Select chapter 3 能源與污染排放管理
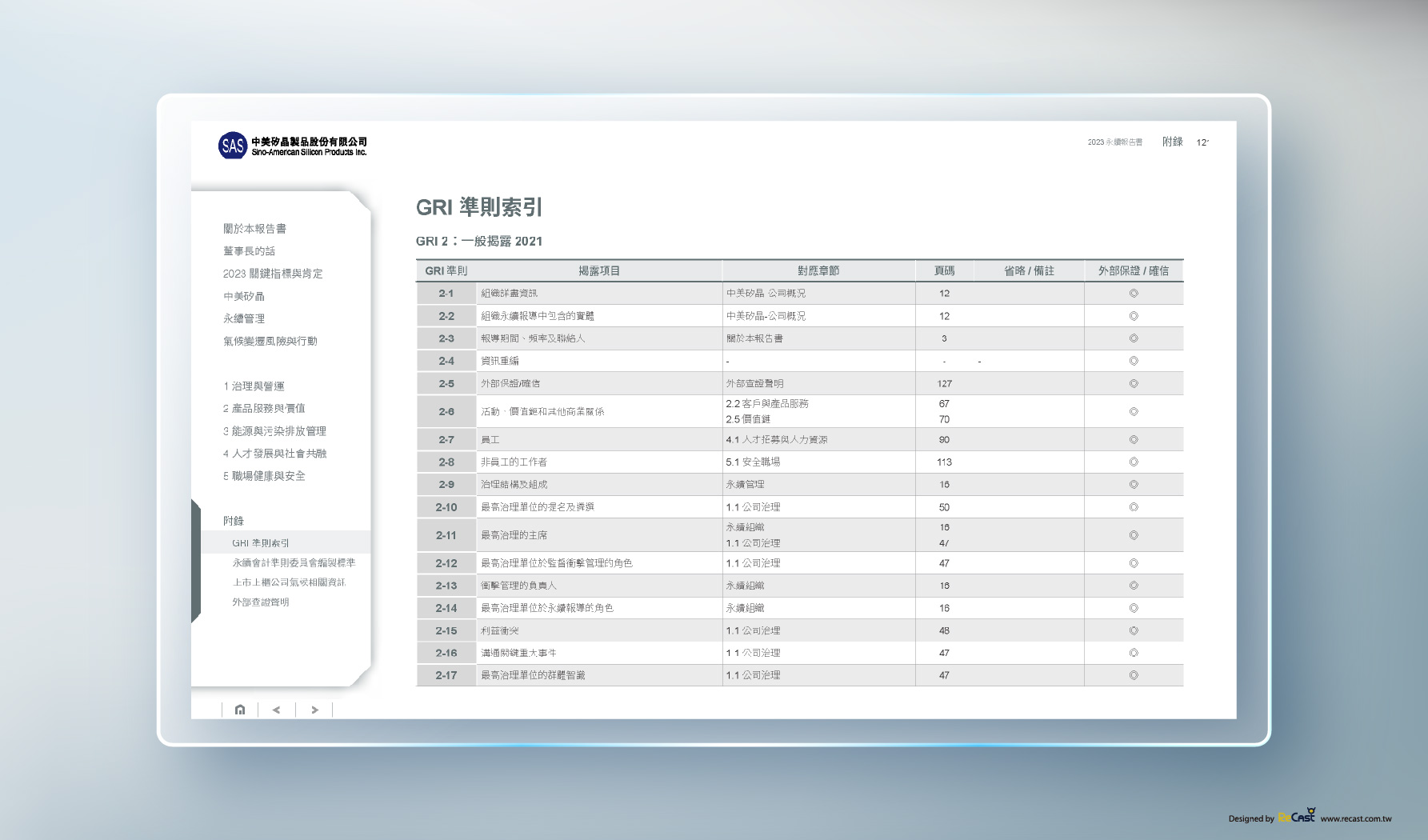Screen dimensions: 1428x840 274,430
